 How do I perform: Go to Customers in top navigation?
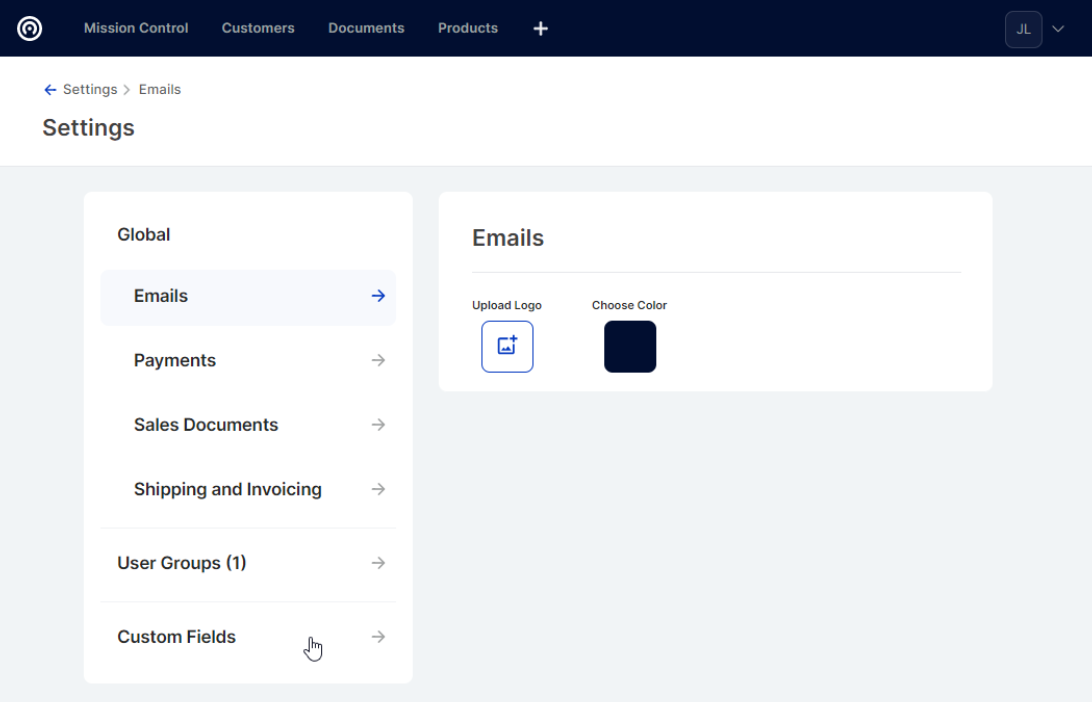point(258,29)
